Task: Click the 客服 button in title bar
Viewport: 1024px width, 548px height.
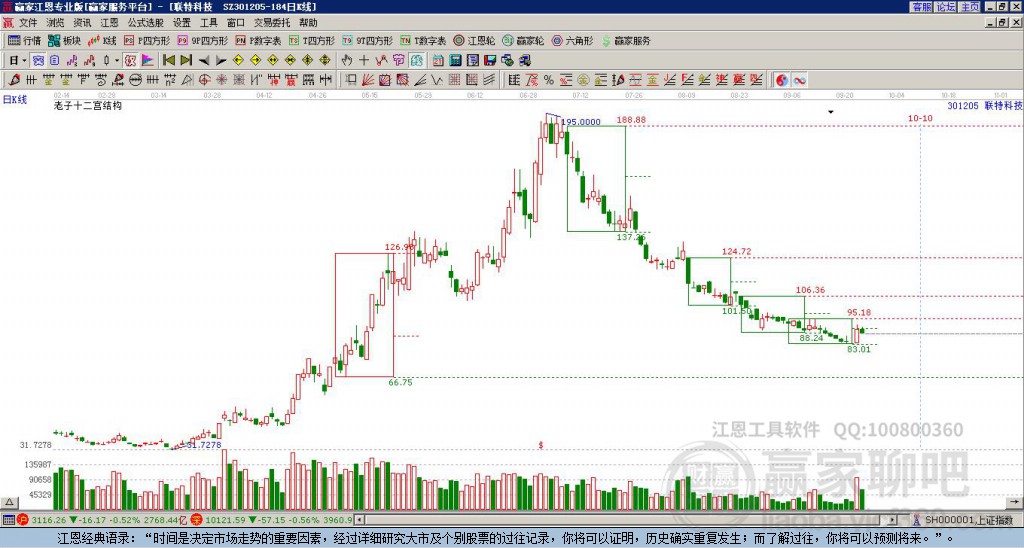Action: point(921,7)
